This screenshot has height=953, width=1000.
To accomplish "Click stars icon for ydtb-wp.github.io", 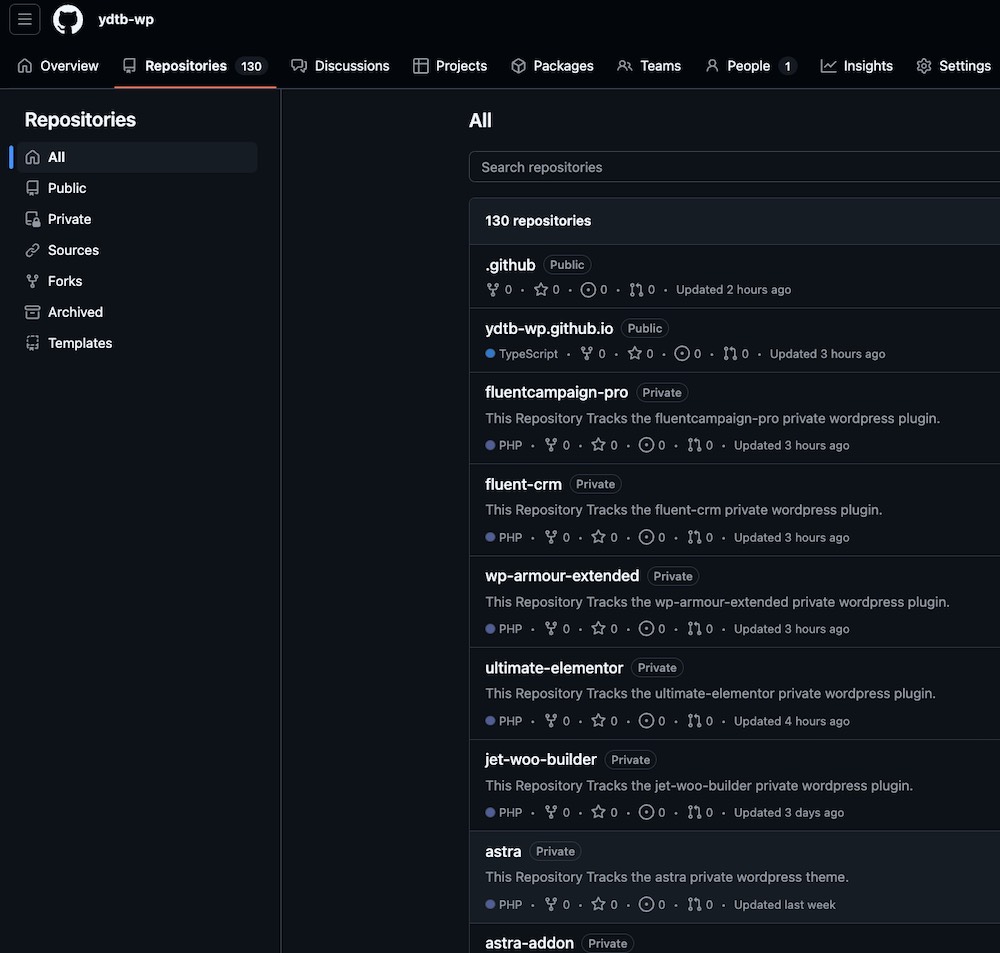I will (x=635, y=353).
